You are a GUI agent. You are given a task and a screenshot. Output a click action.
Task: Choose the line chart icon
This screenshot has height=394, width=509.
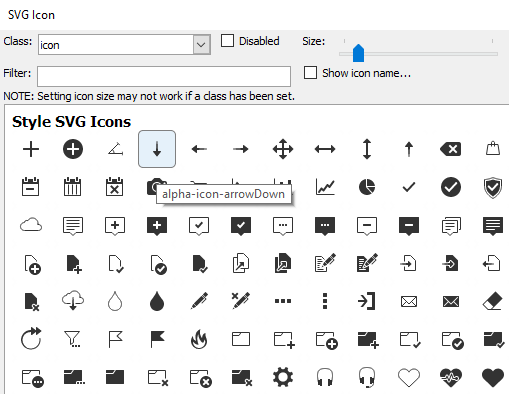(x=325, y=187)
